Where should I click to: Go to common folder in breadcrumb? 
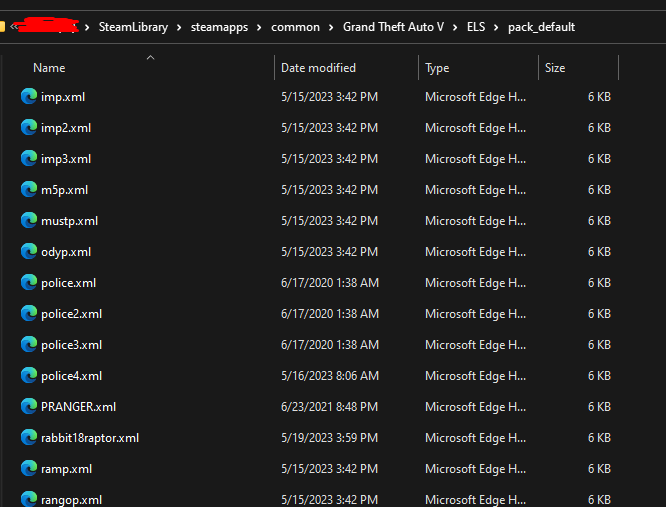coord(295,27)
